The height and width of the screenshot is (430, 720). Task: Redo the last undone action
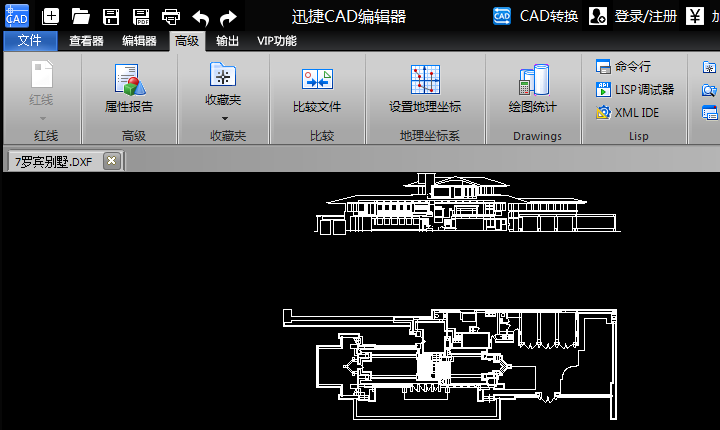[228, 18]
